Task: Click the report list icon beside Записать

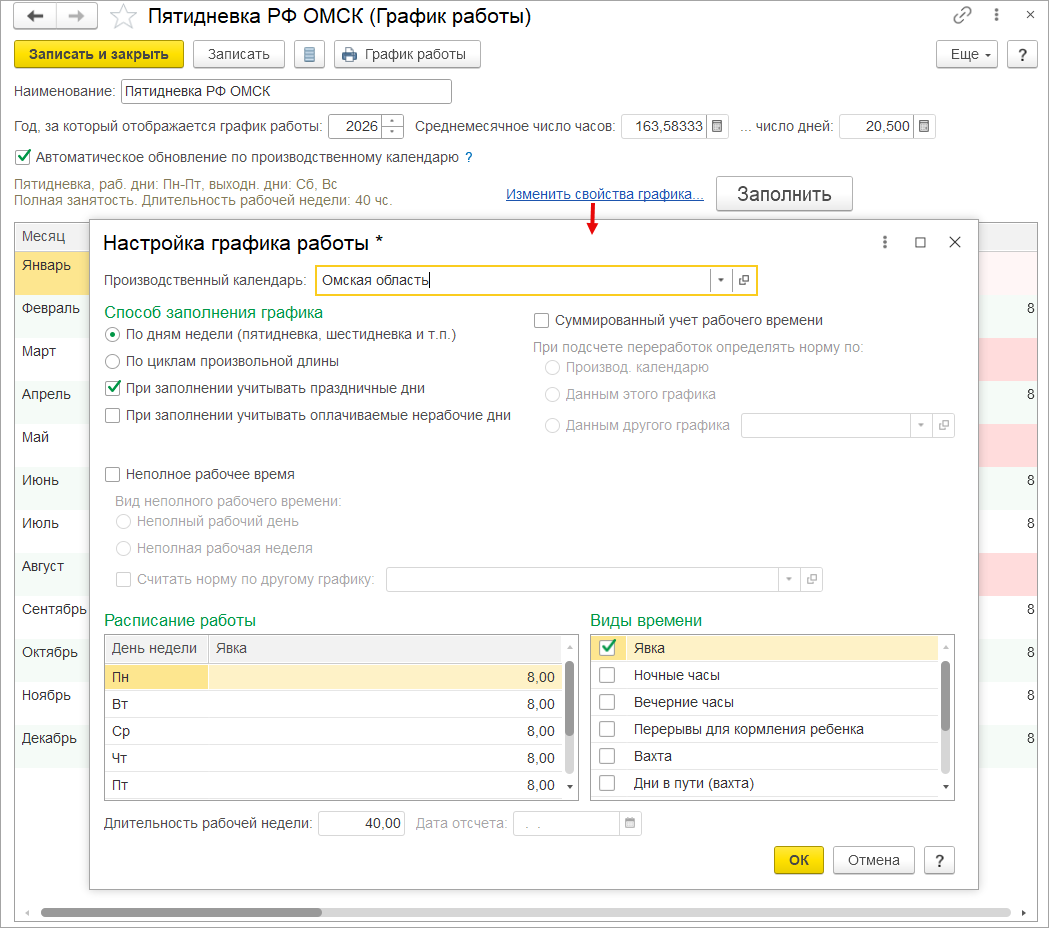Action: click(309, 55)
